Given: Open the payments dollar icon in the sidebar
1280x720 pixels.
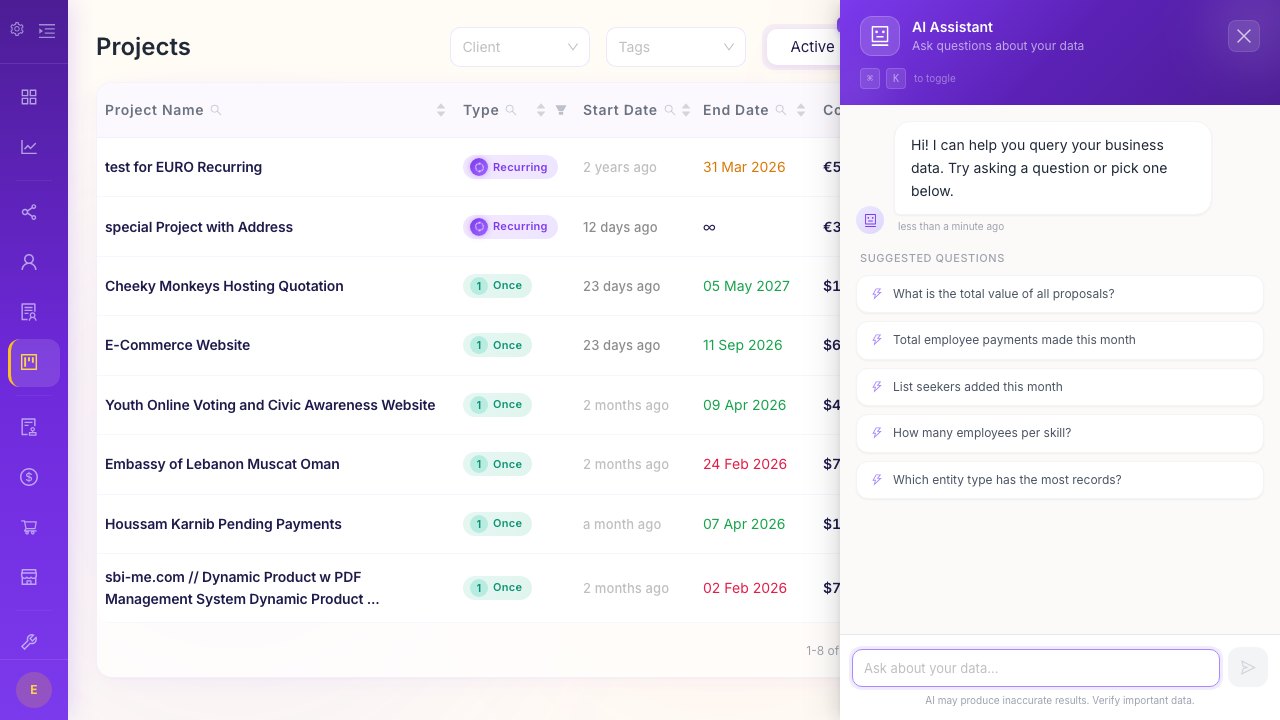Looking at the screenshot, I should pos(29,477).
